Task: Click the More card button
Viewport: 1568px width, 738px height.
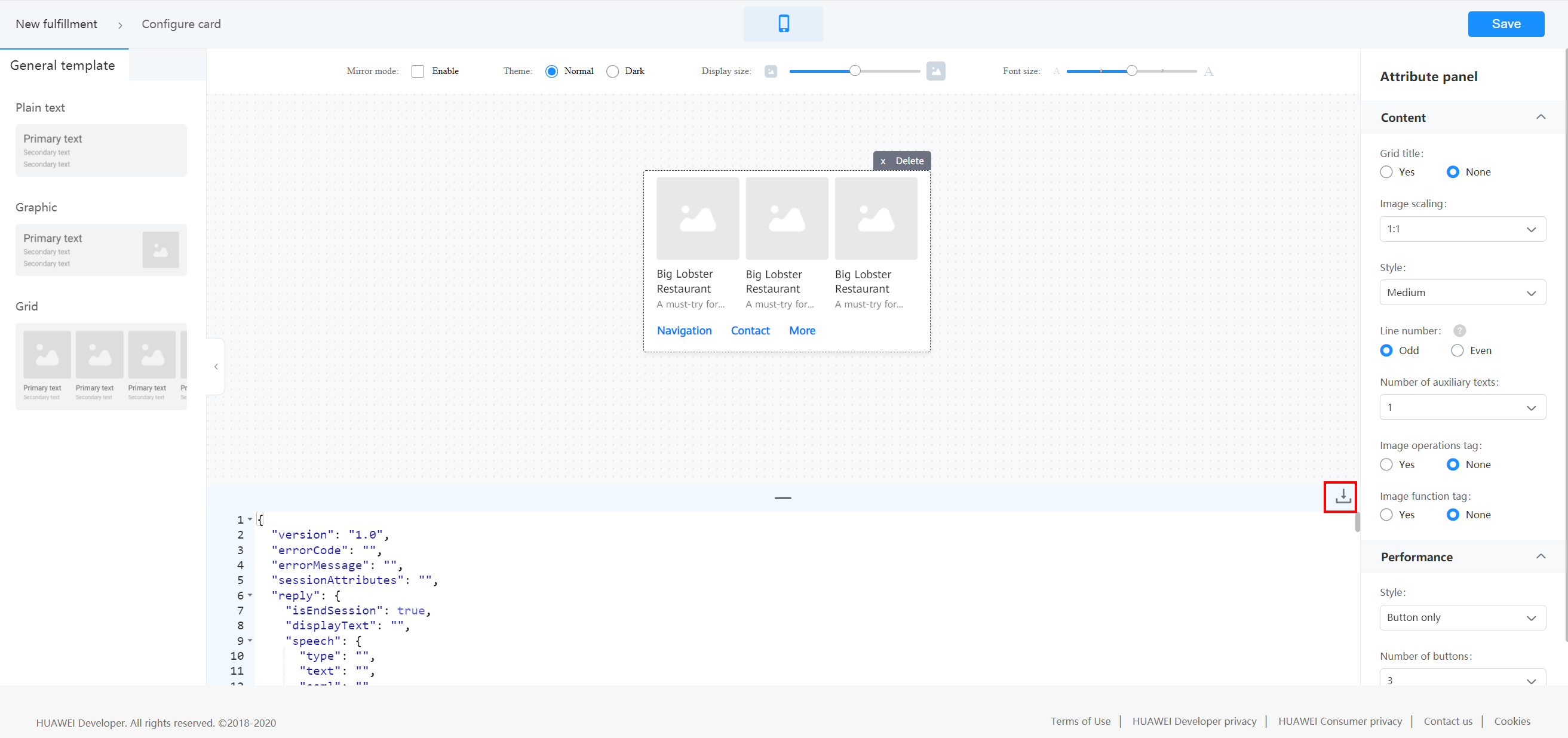Action: [x=802, y=330]
